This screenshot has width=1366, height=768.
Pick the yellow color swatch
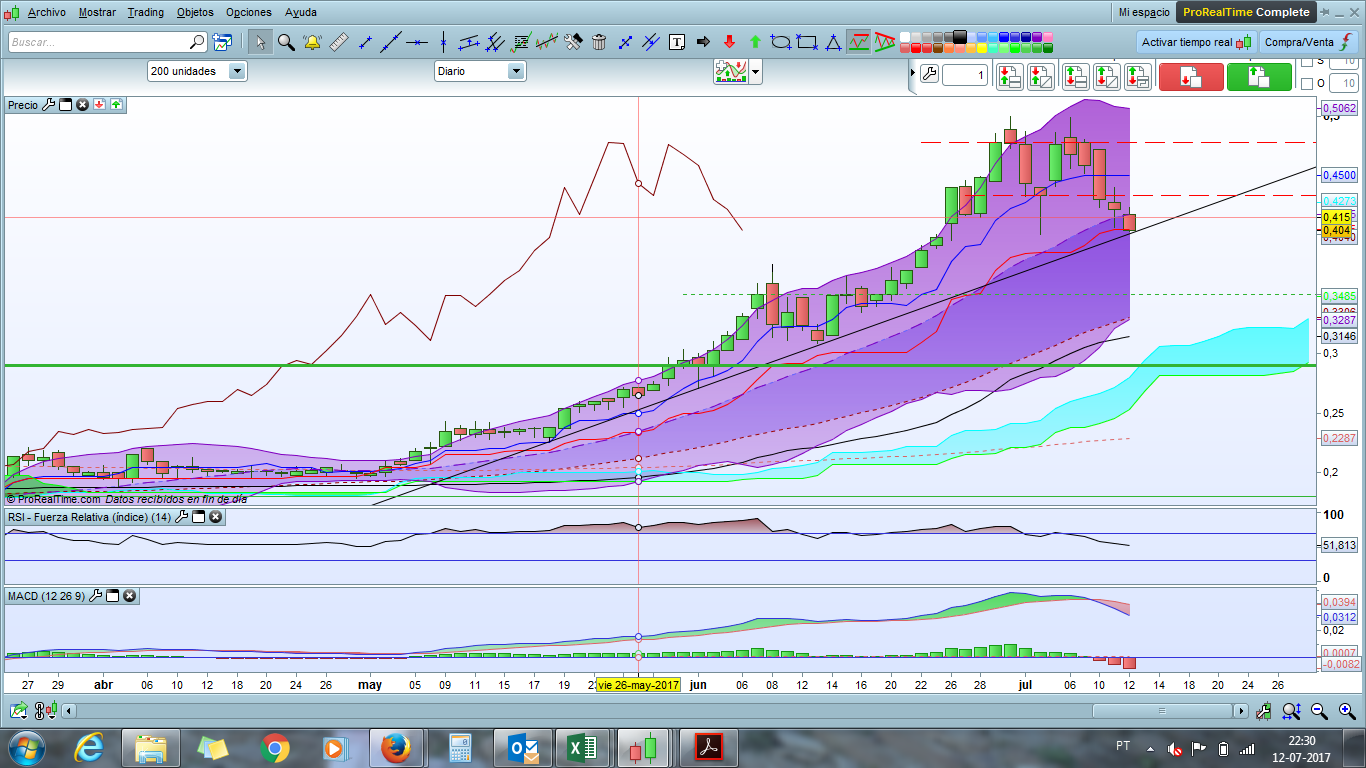[982, 48]
